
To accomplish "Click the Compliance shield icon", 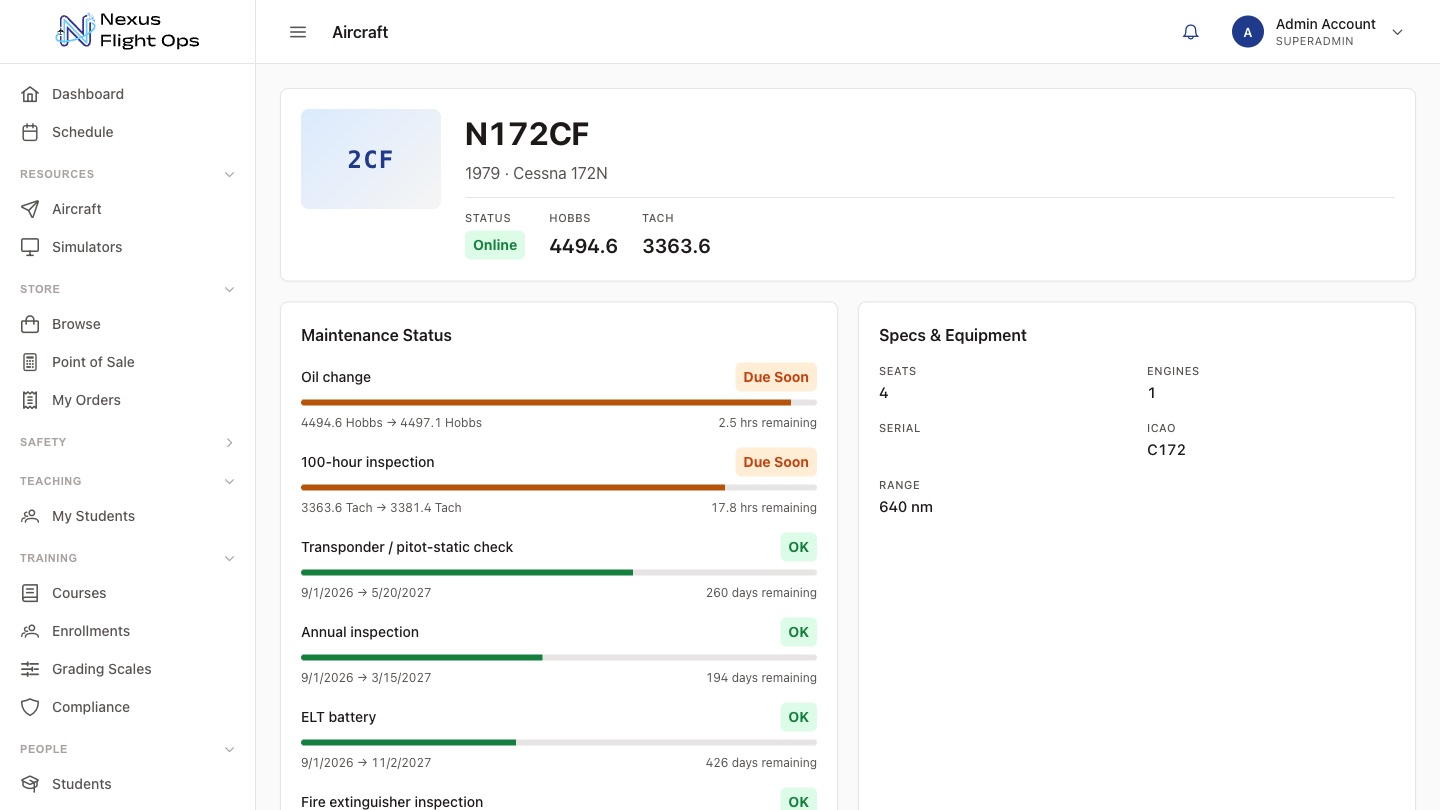I will tap(30, 707).
